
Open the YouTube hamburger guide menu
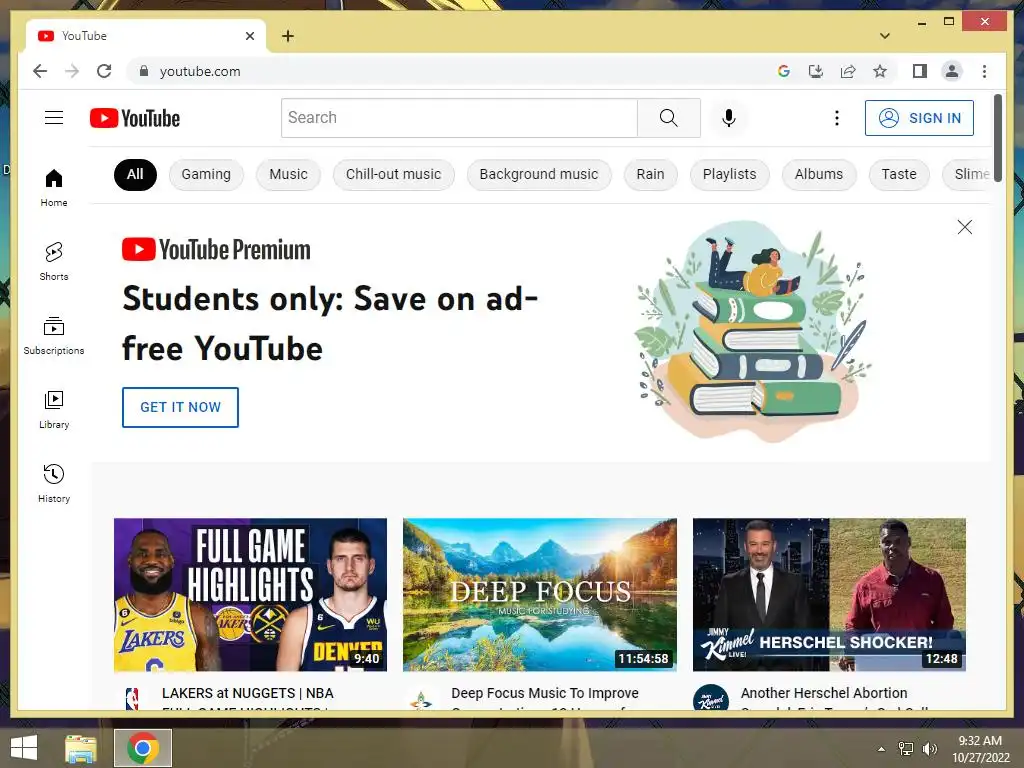(x=54, y=118)
